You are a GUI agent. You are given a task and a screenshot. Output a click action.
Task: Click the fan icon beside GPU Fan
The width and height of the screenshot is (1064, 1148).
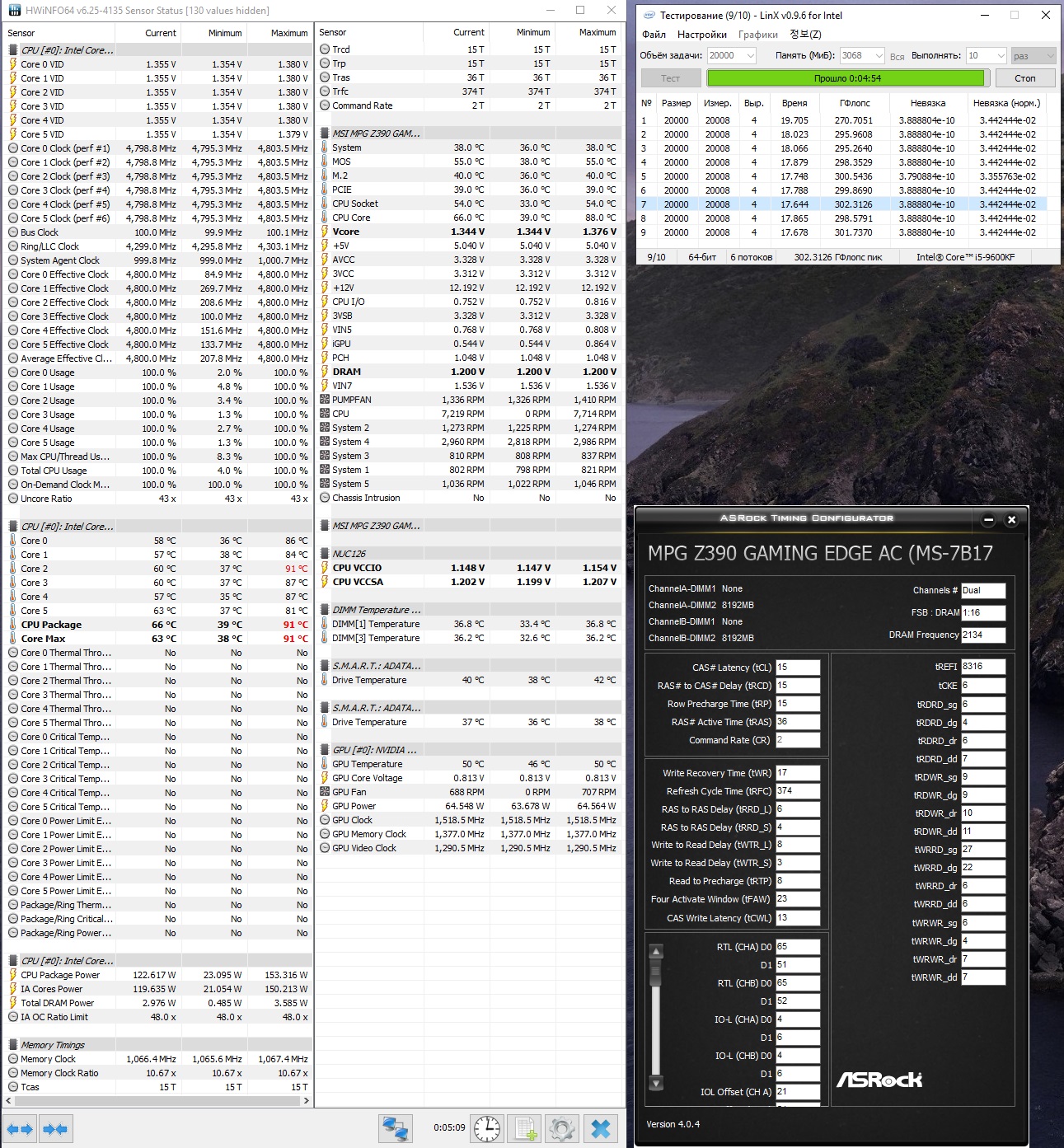[325, 792]
